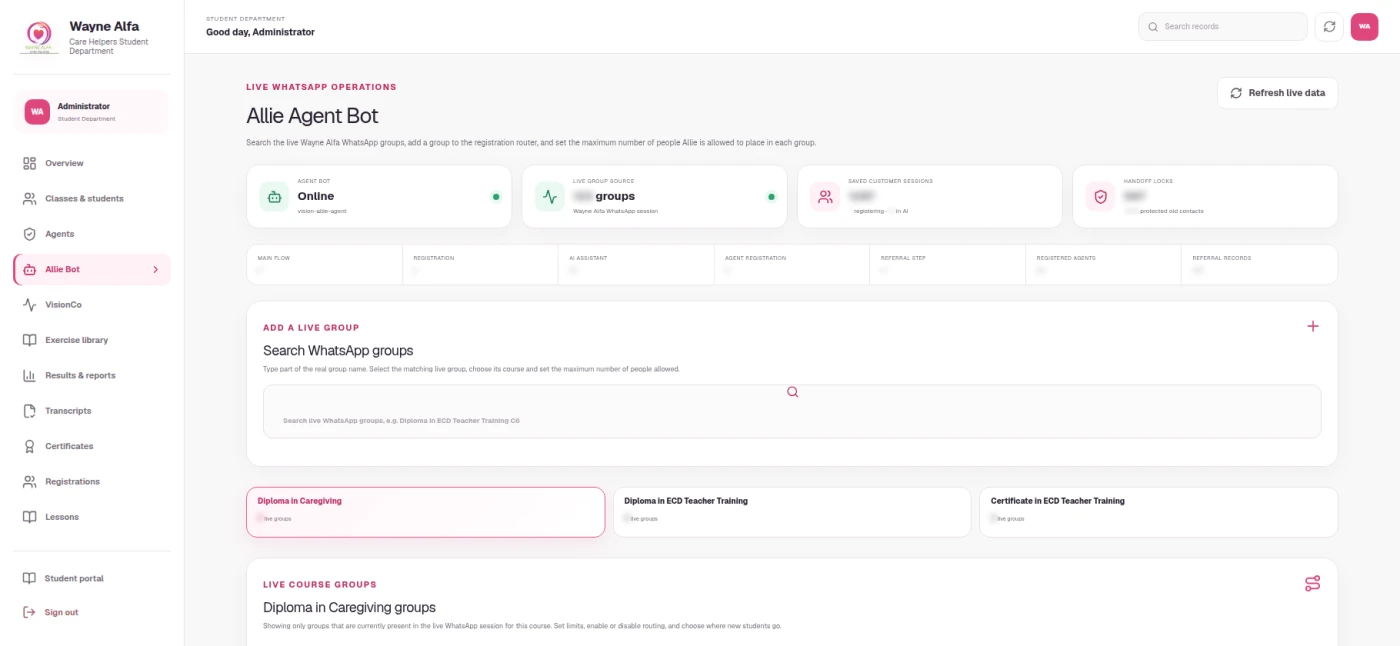
Task: Open the Certificates menu item
Action: [x=92, y=446]
